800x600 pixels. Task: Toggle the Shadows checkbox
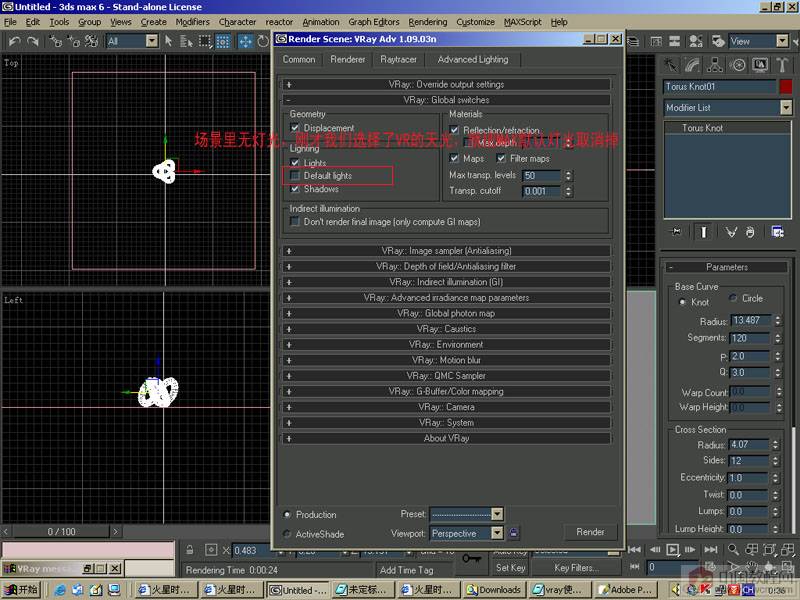tap(295, 189)
